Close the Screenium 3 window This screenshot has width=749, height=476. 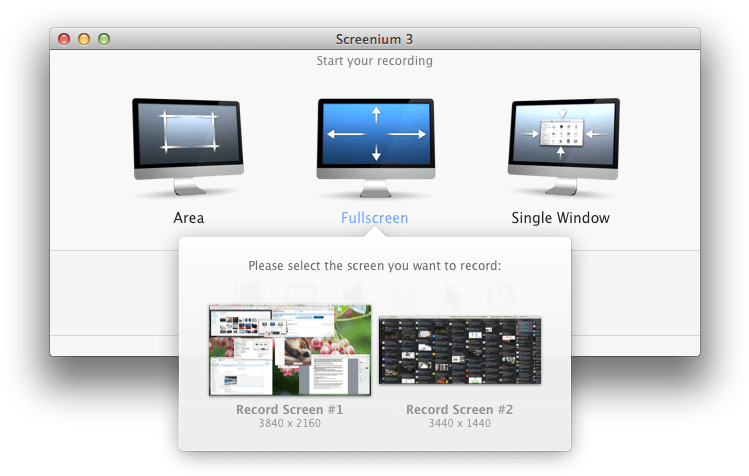point(64,39)
